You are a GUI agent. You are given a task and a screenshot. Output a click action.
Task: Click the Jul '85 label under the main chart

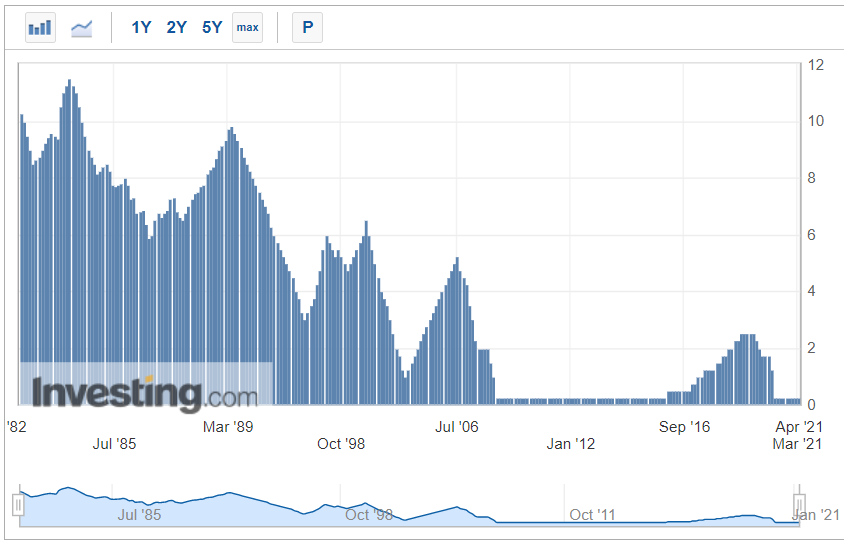click(x=114, y=444)
